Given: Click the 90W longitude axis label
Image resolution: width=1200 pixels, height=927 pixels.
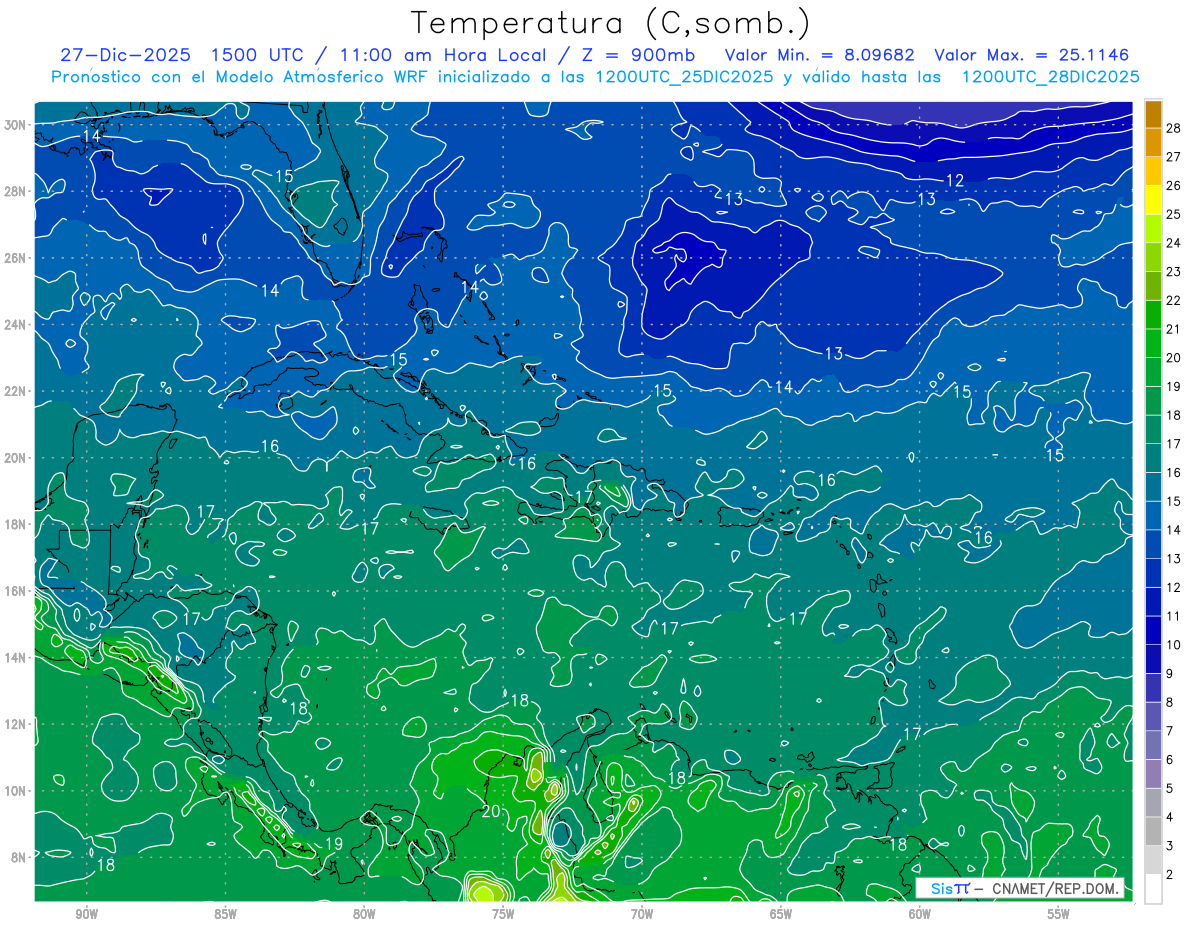Looking at the screenshot, I should pos(86,914).
